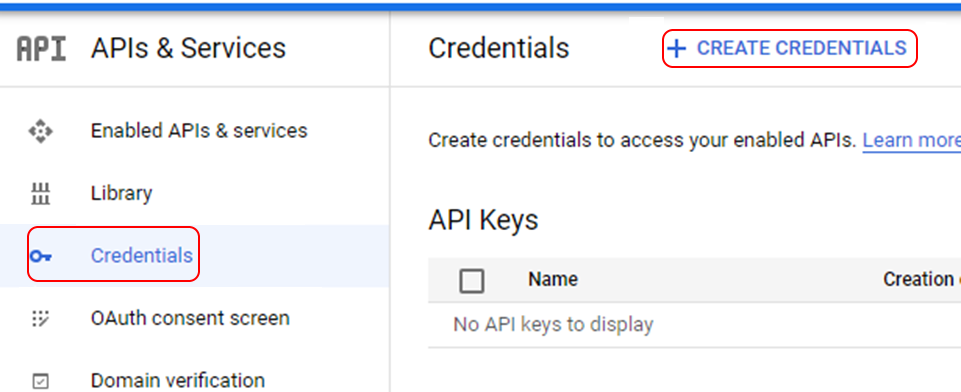Image resolution: width=961 pixels, height=392 pixels.
Task: Click the Credentials page heading
Action: (x=499, y=48)
